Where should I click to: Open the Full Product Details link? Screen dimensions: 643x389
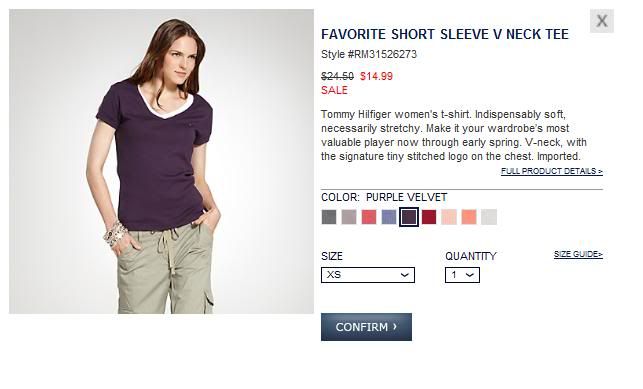pos(552,171)
